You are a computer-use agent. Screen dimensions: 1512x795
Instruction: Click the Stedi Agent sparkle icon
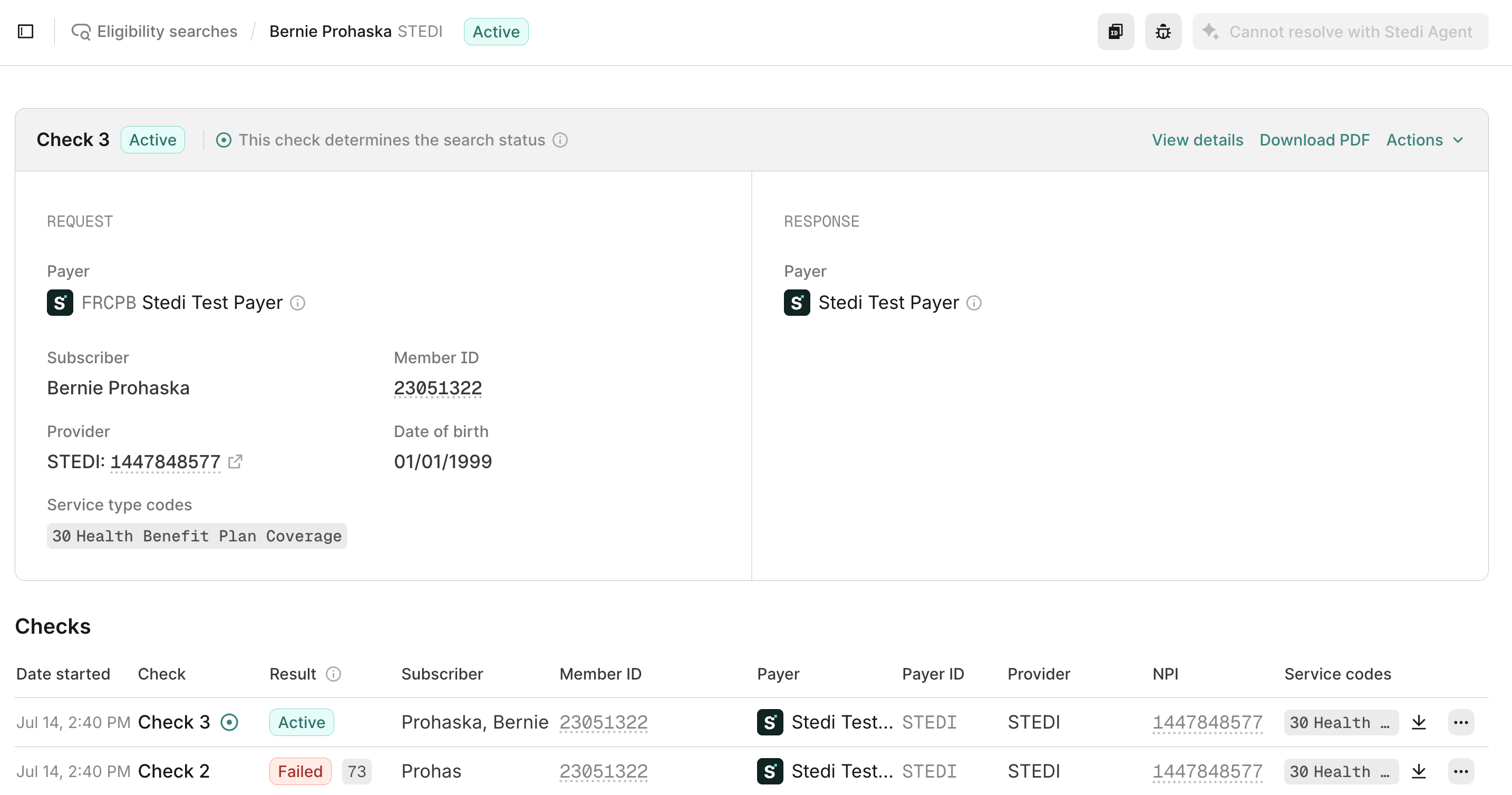coord(1210,31)
